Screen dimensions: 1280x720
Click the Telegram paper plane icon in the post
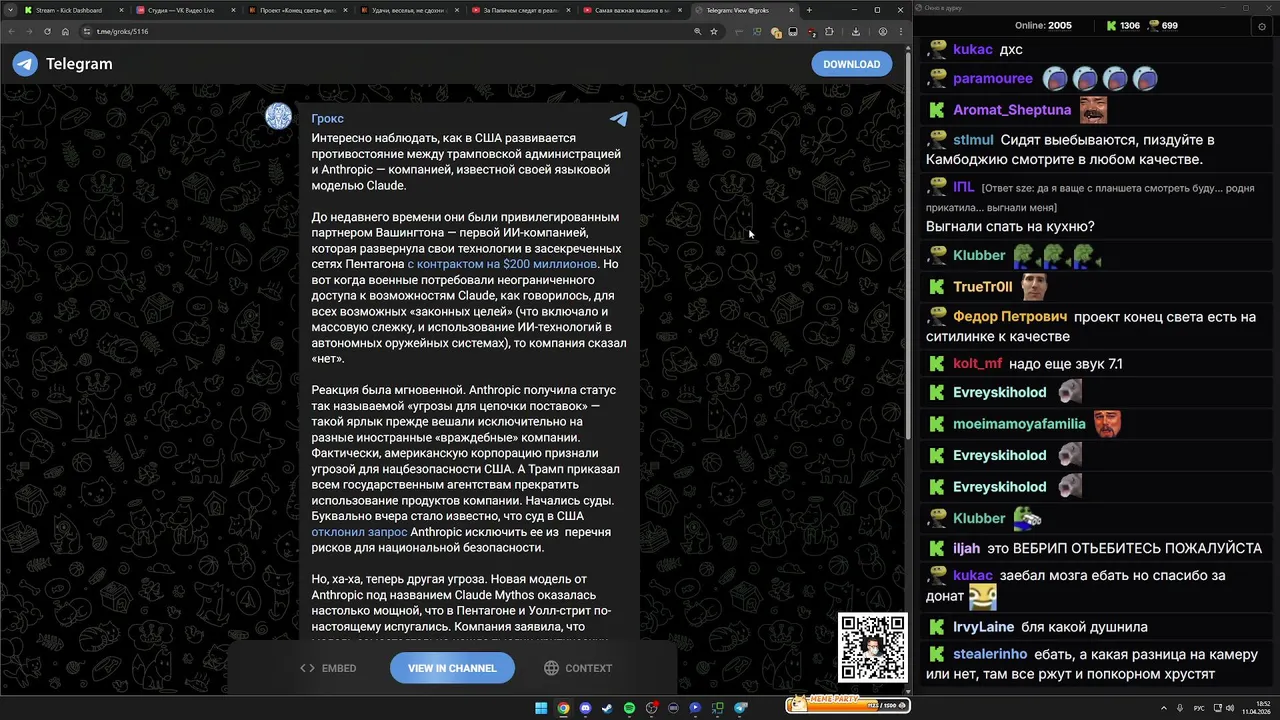[619, 118]
